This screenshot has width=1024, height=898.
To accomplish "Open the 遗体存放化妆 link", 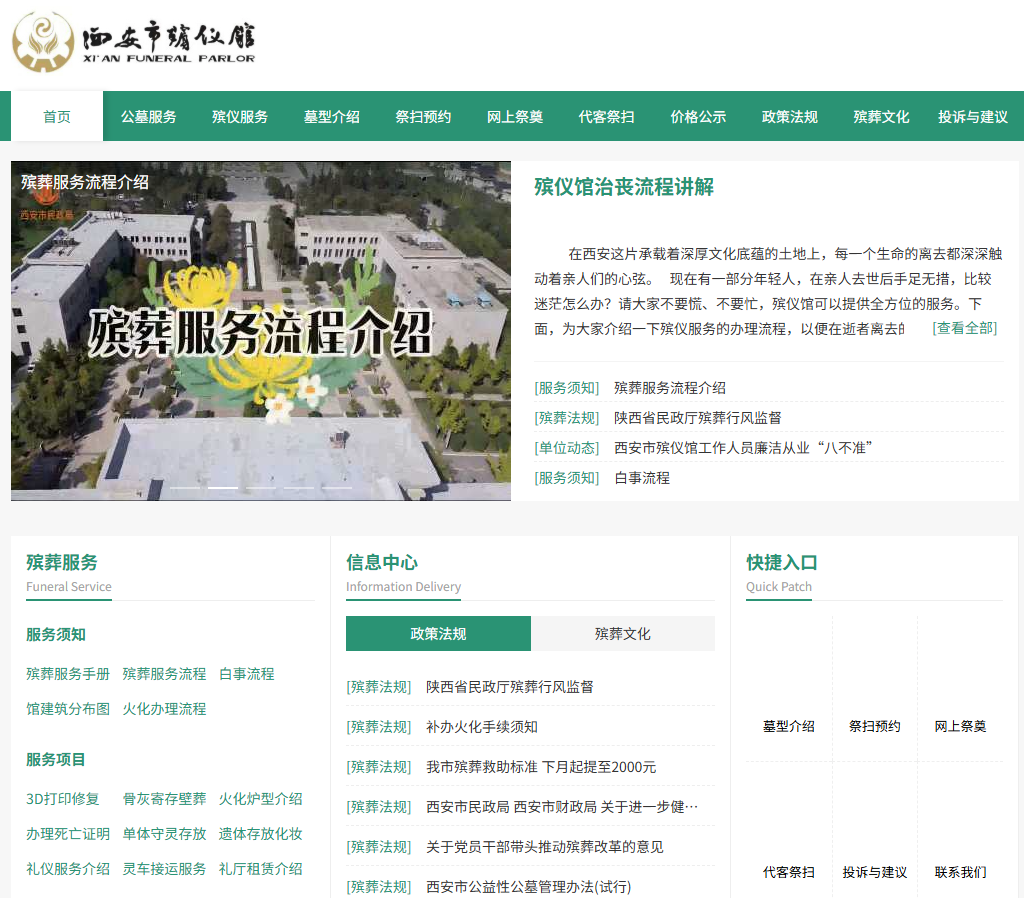I will pos(261,834).
